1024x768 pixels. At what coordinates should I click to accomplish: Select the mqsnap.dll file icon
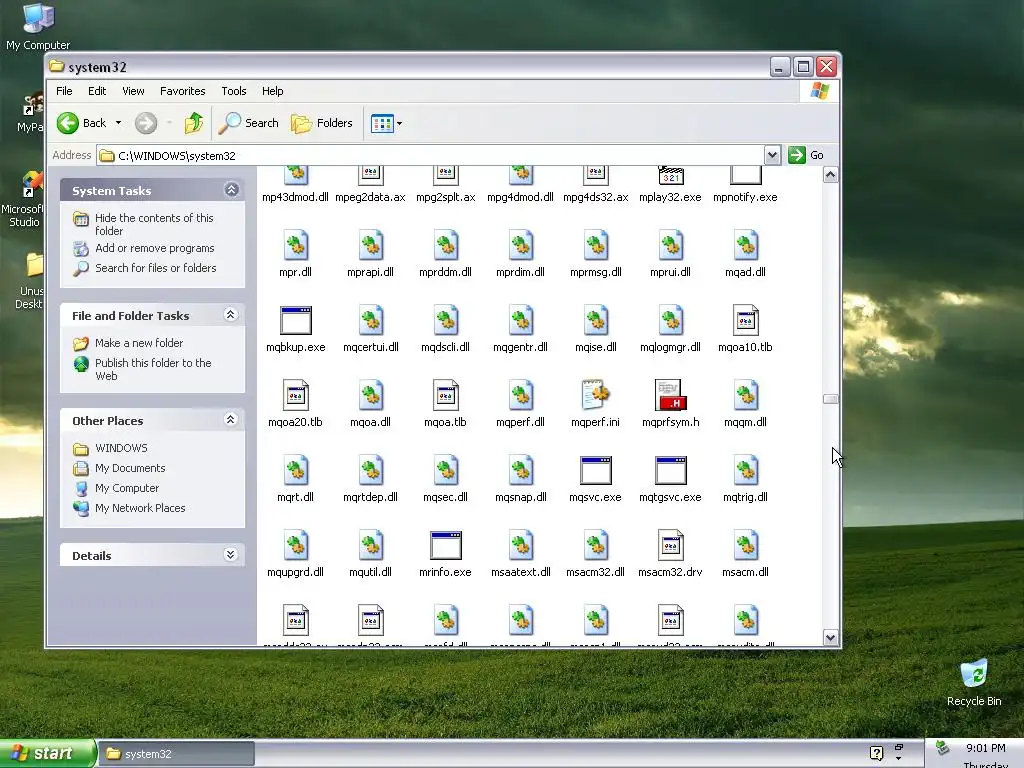(x=520, y=471)
